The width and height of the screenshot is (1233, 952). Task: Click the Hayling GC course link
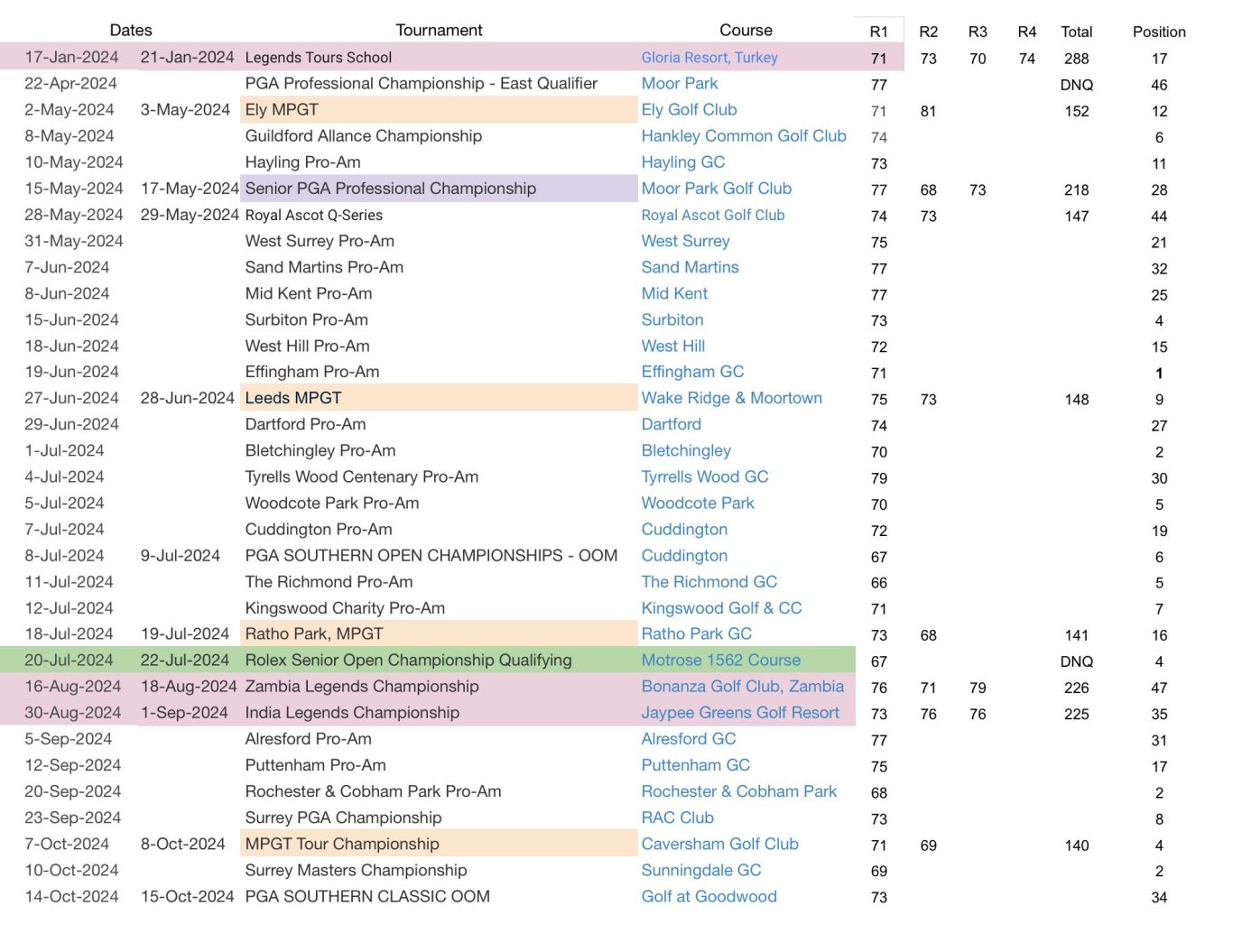[x=683, y=162]
